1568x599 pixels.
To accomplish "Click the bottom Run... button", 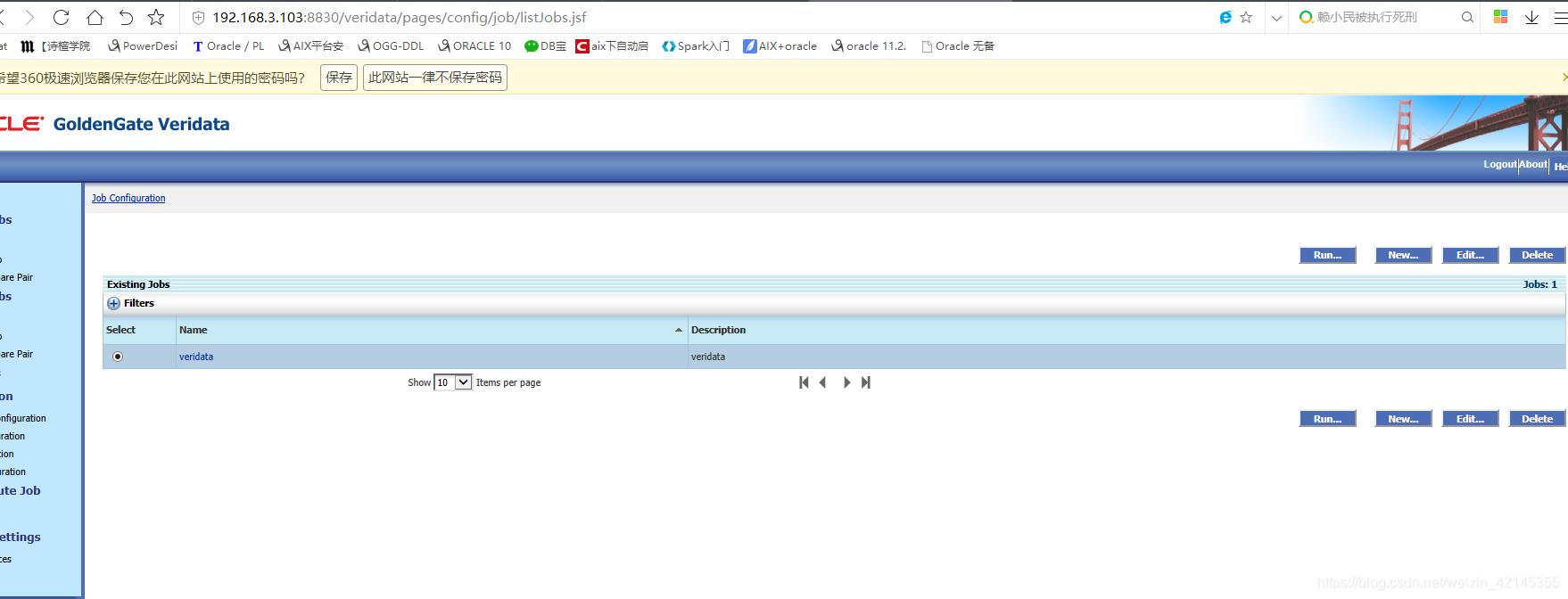I will [1327, 419].
